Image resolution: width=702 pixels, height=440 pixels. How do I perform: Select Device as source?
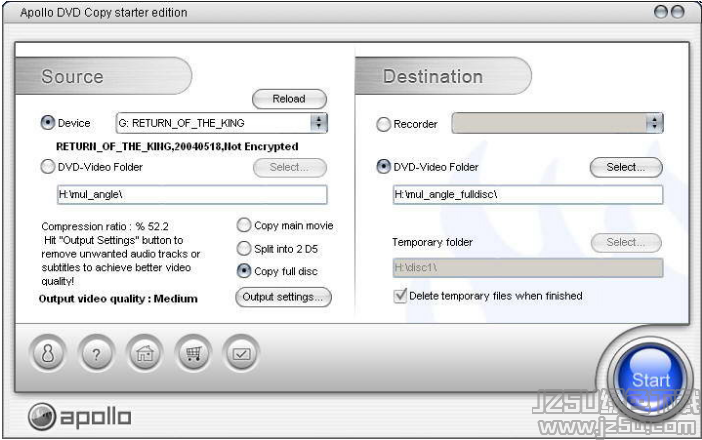(x=47, y=123)
